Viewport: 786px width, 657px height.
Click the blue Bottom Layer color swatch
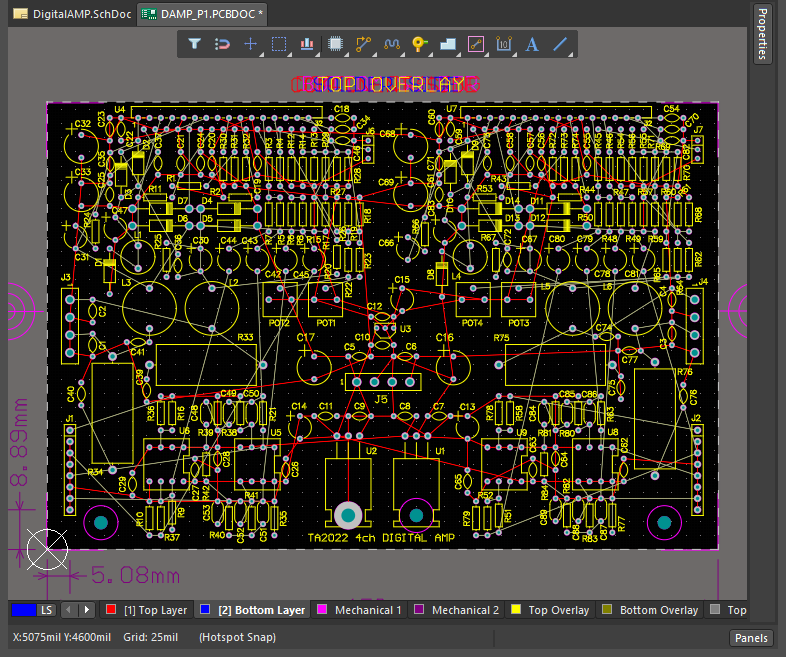[205, 609]
